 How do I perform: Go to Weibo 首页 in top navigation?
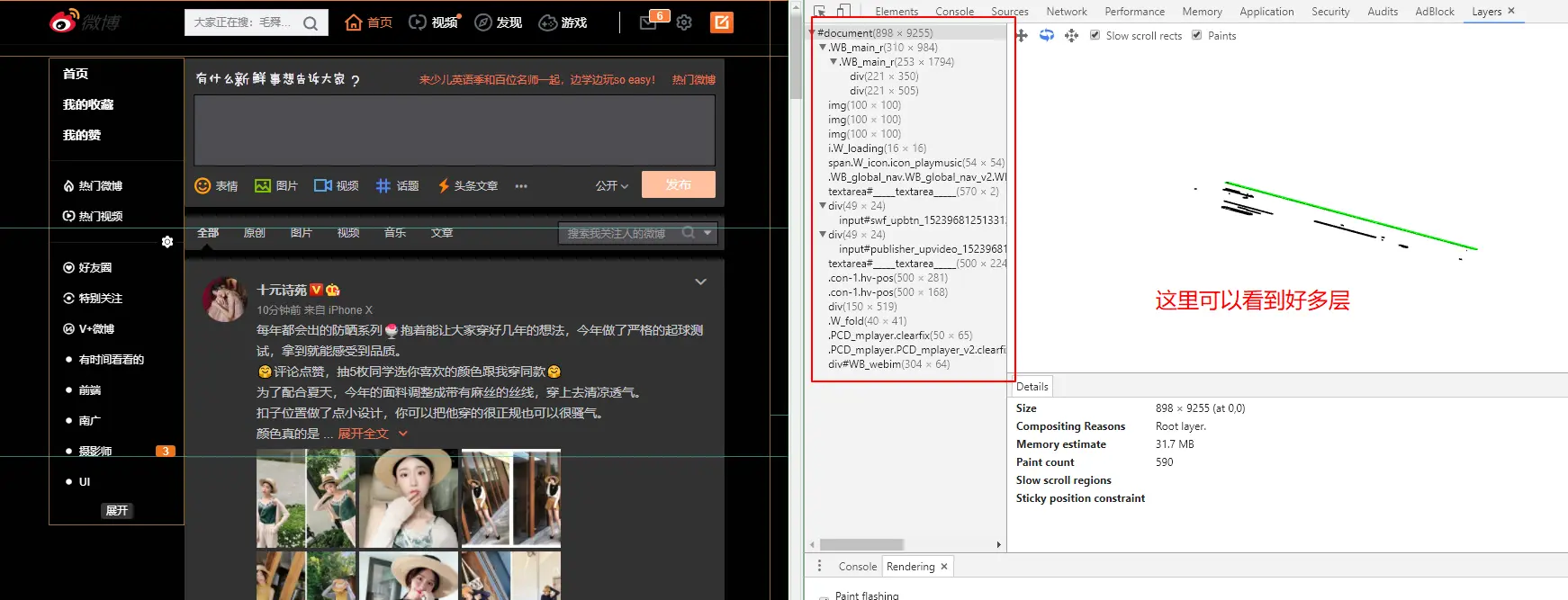pos(369,22)
